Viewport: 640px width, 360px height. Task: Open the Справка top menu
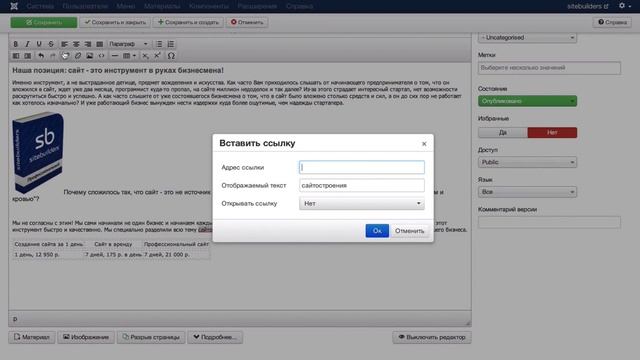(x=299, y=6)
